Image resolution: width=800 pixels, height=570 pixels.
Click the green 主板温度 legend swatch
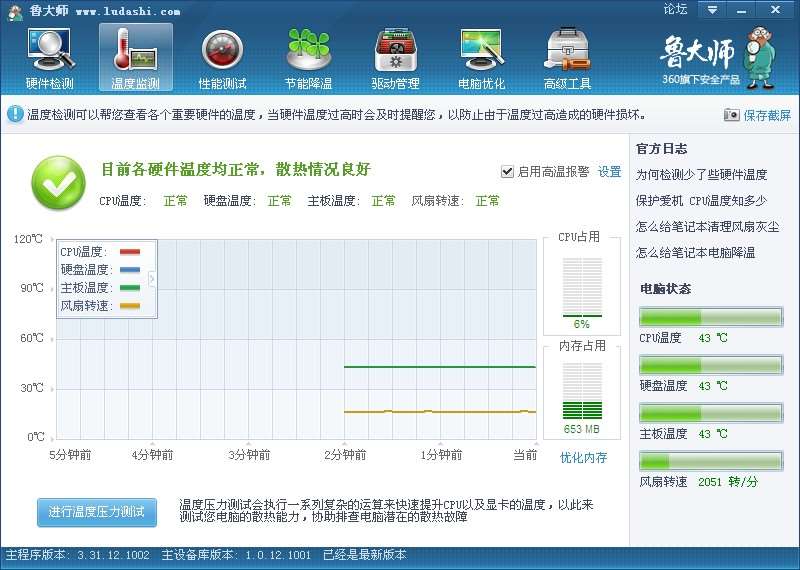pyautogui.click(x=130, y=288)
